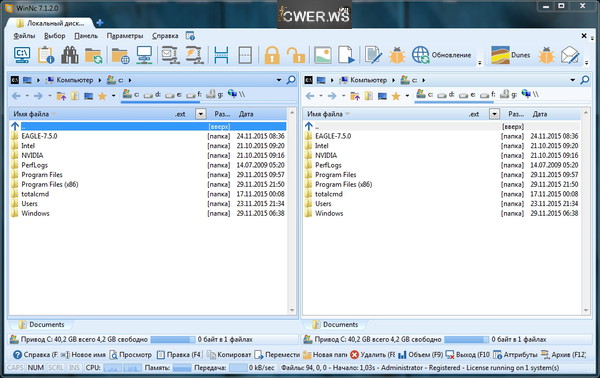
Task: Click the document edit pencil icon
Action: (x=373, y=55)
